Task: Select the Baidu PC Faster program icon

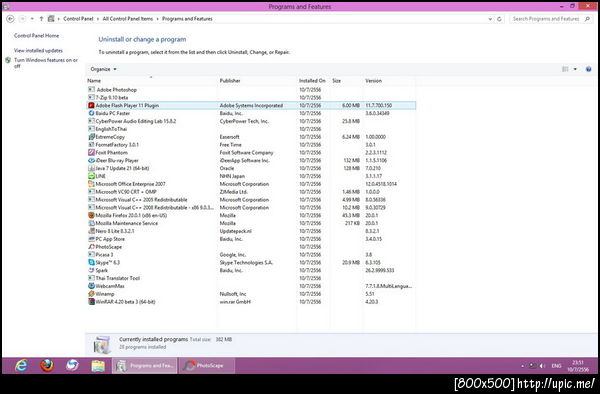Action: coord(91,113)
